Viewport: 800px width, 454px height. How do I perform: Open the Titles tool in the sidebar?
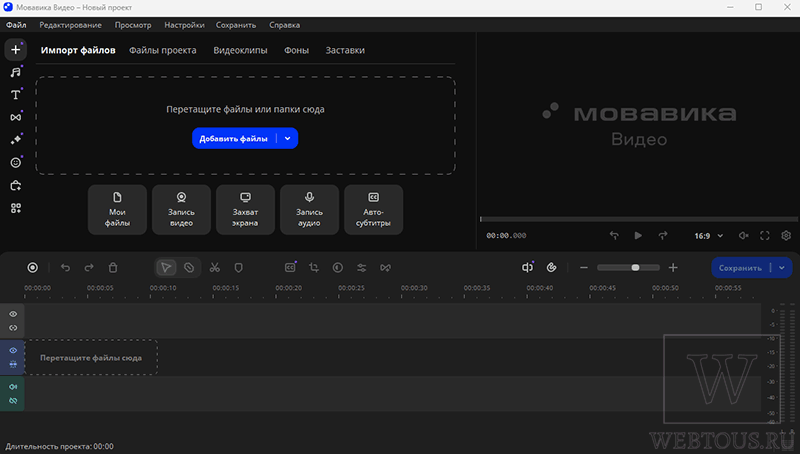click(15, 95)
